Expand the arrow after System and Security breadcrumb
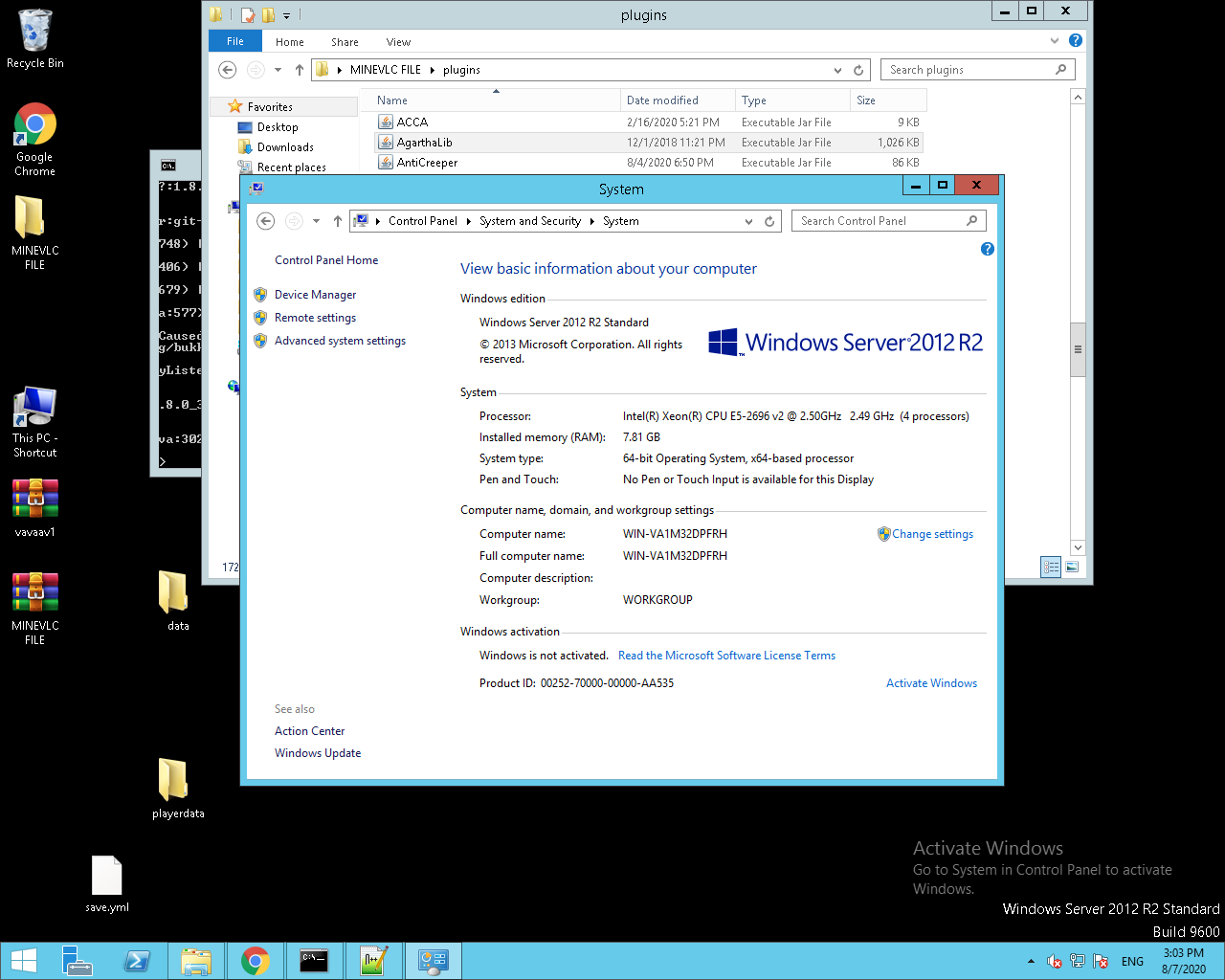 tap(592, 221)
